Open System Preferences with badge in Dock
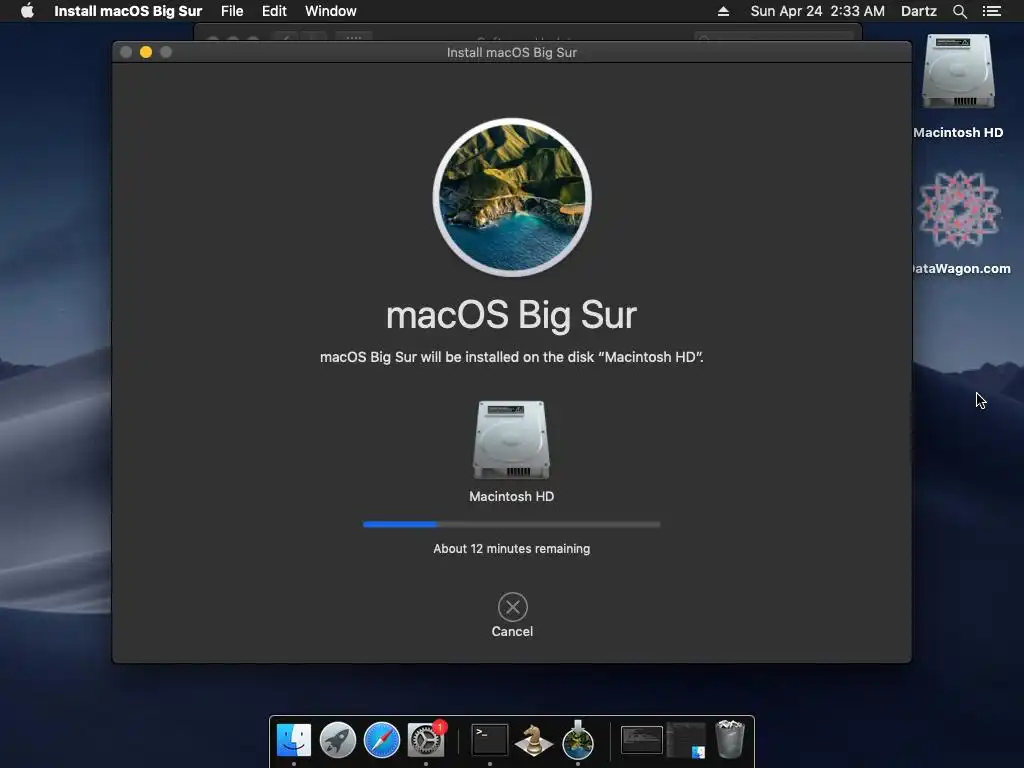Image resolution: width=1024 pixels, height=768 pixels. pyautogui.click(x=426, y=740)
